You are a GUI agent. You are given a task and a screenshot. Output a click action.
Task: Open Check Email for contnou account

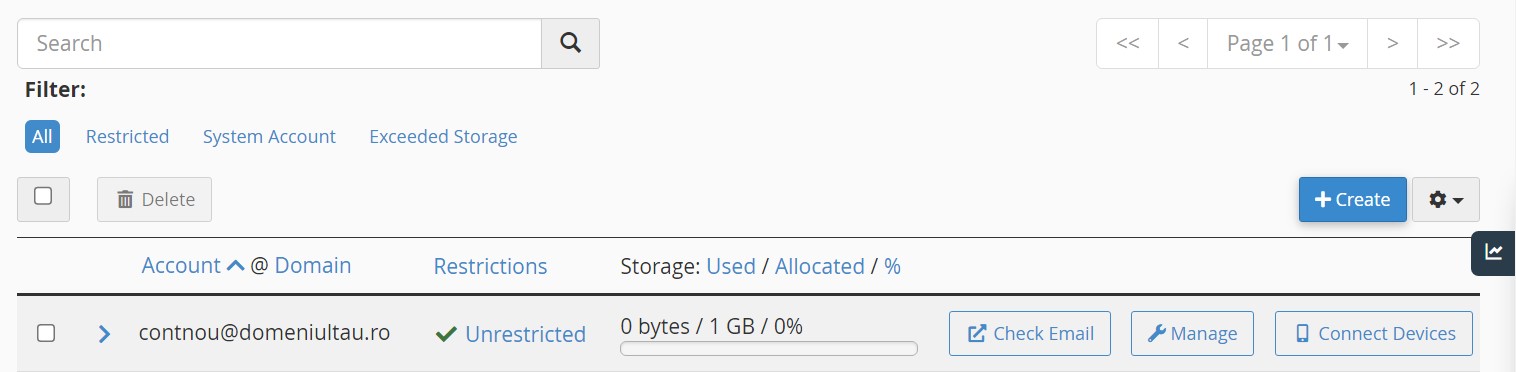[1030, 334]
